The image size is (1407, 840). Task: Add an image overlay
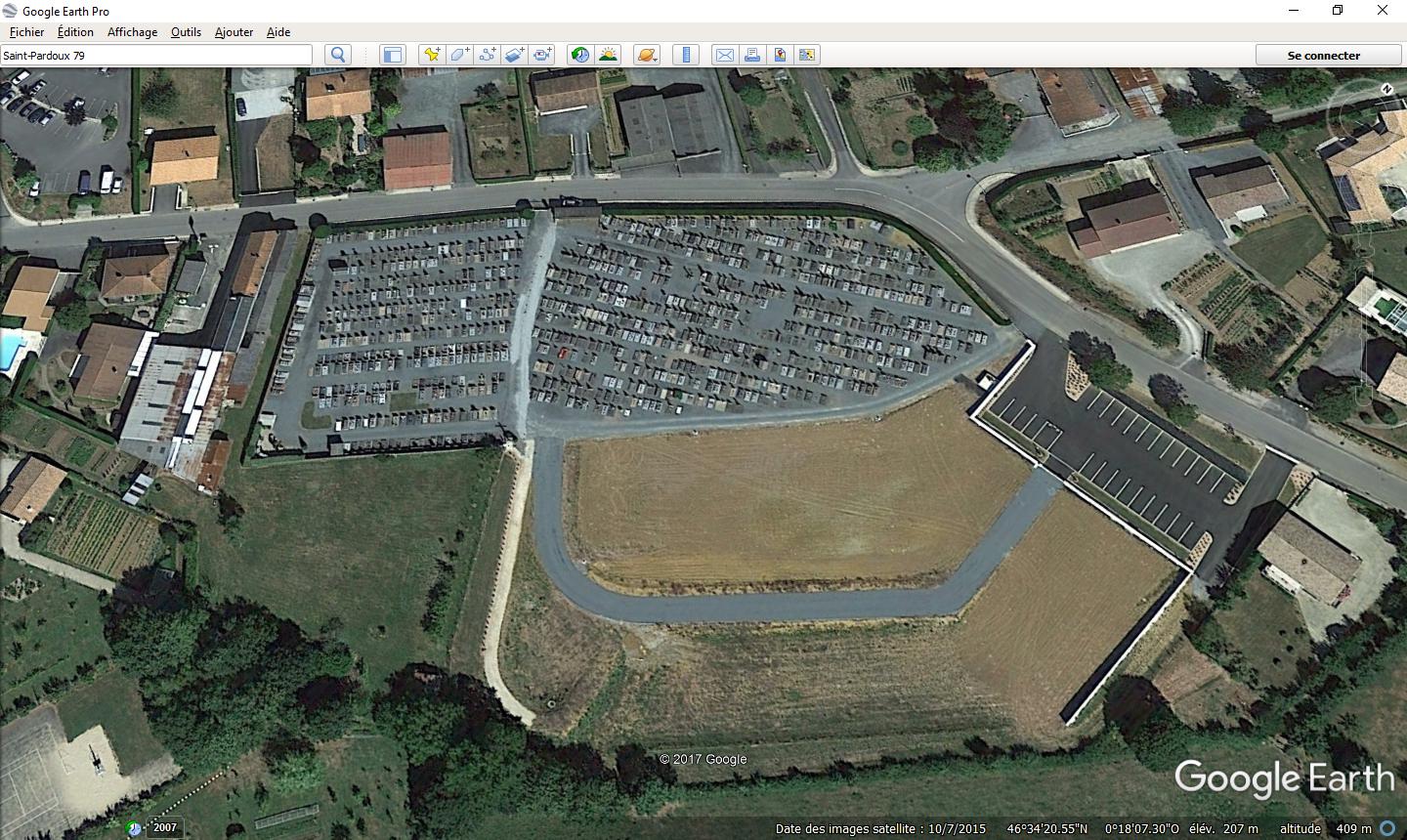pyautogui.click(x=514, y=55)
